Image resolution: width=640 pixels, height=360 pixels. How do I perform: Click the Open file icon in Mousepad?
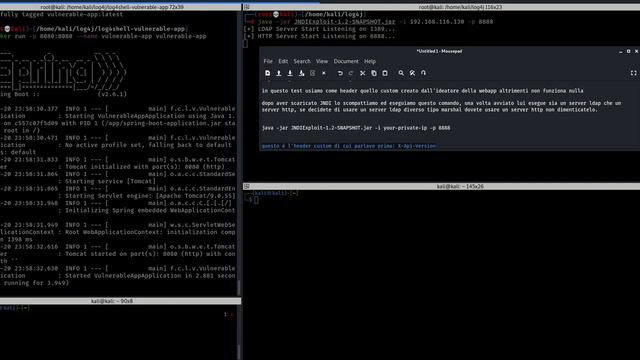[x=279, y=73]
